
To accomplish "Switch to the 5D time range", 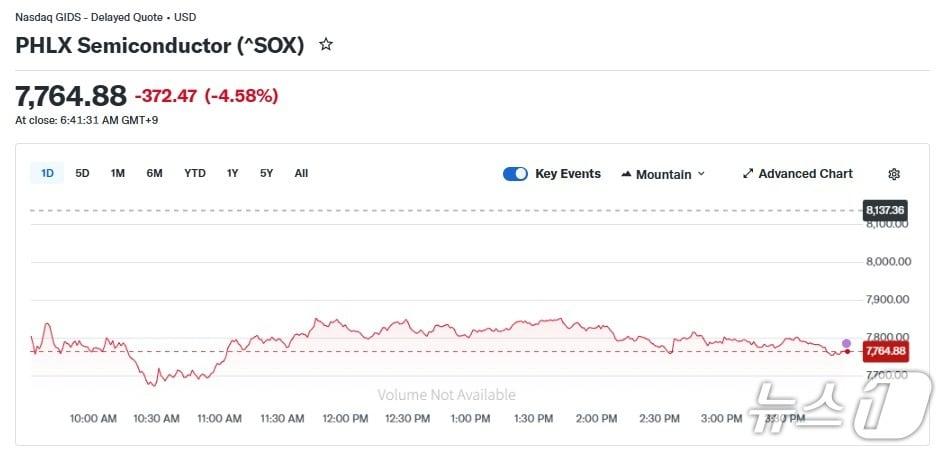I will (83, 173).
